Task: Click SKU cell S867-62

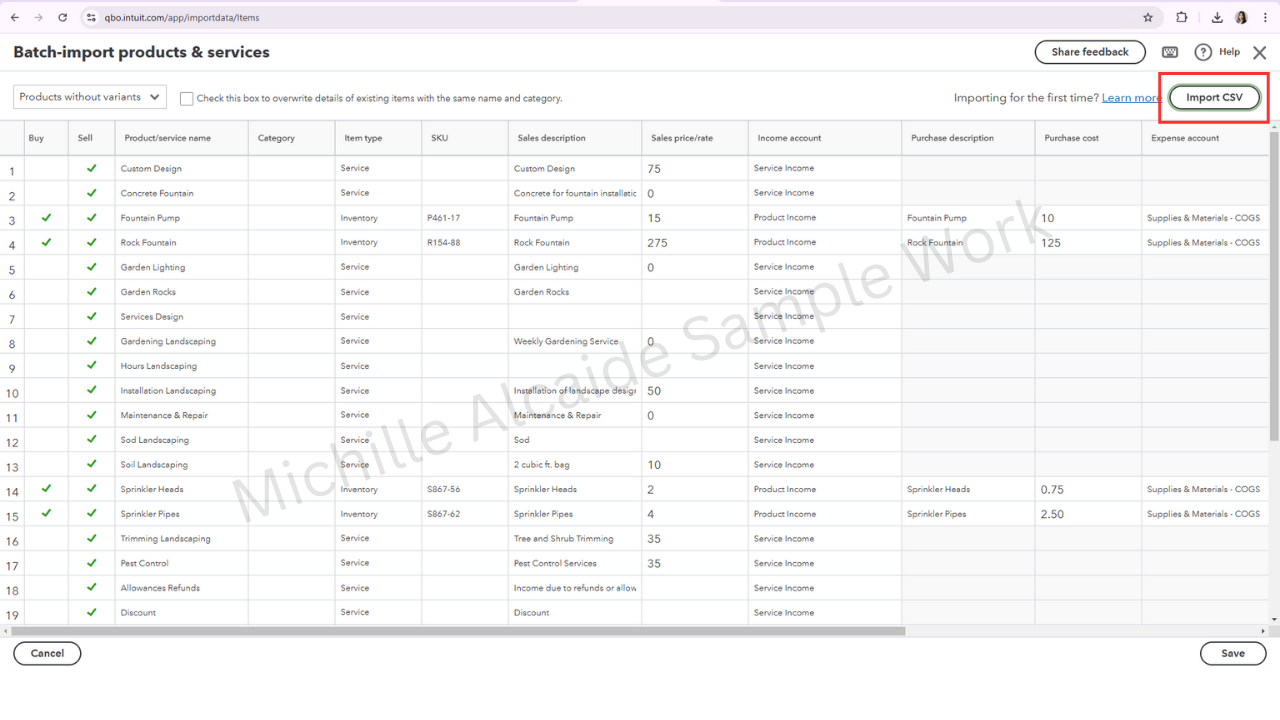Action: (465, 514)
